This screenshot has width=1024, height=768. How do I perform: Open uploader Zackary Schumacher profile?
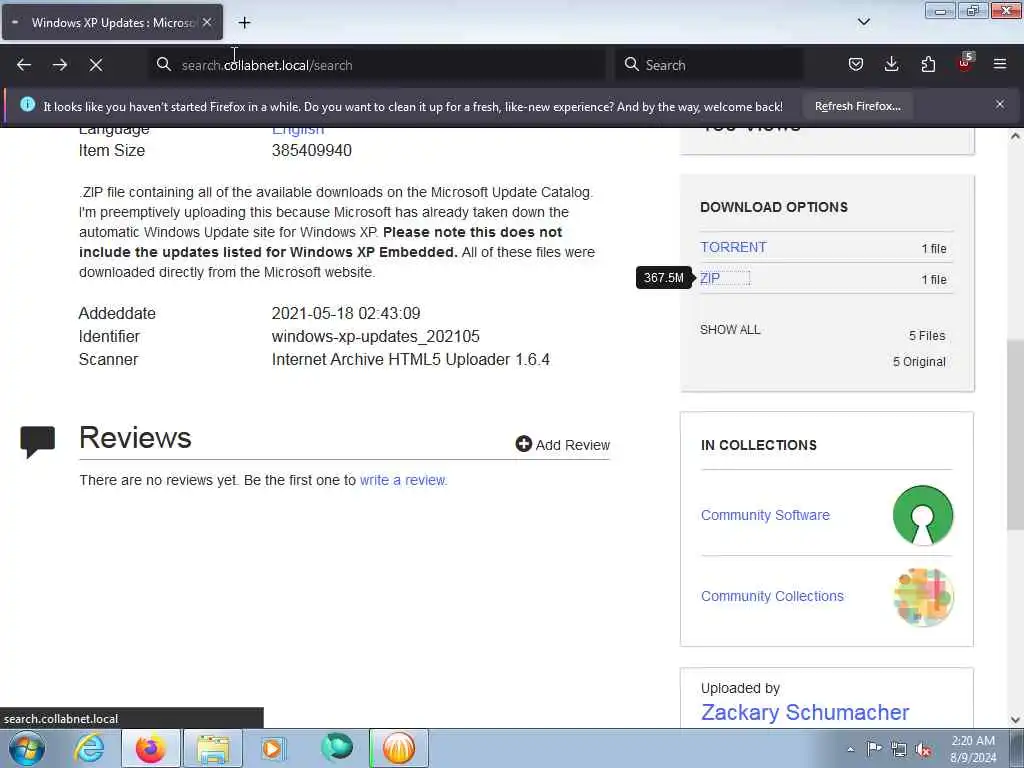pyautogui.click(x=805, y=712)
